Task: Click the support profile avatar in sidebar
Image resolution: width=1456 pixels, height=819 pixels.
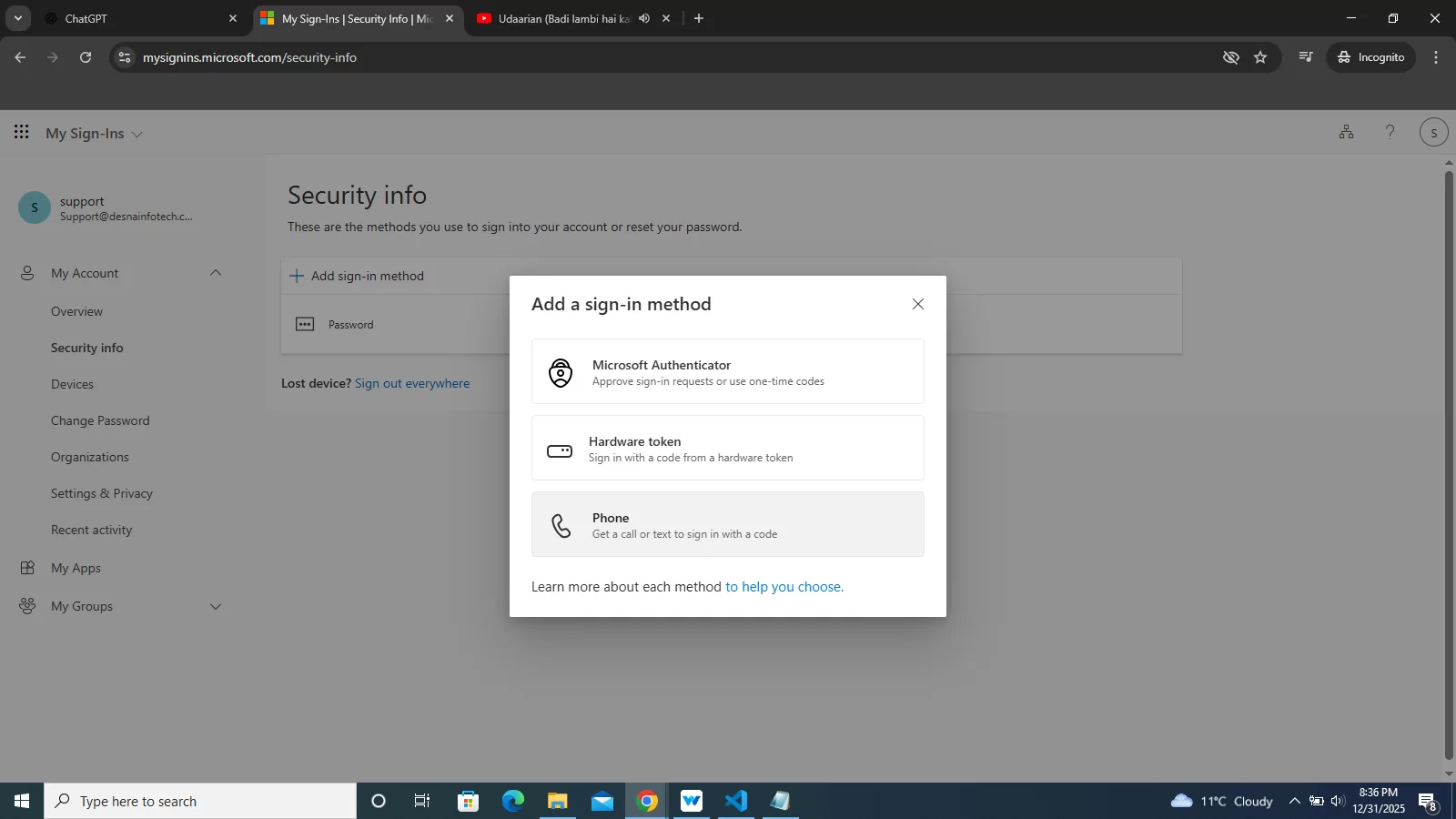Action: tap(35, 207)
